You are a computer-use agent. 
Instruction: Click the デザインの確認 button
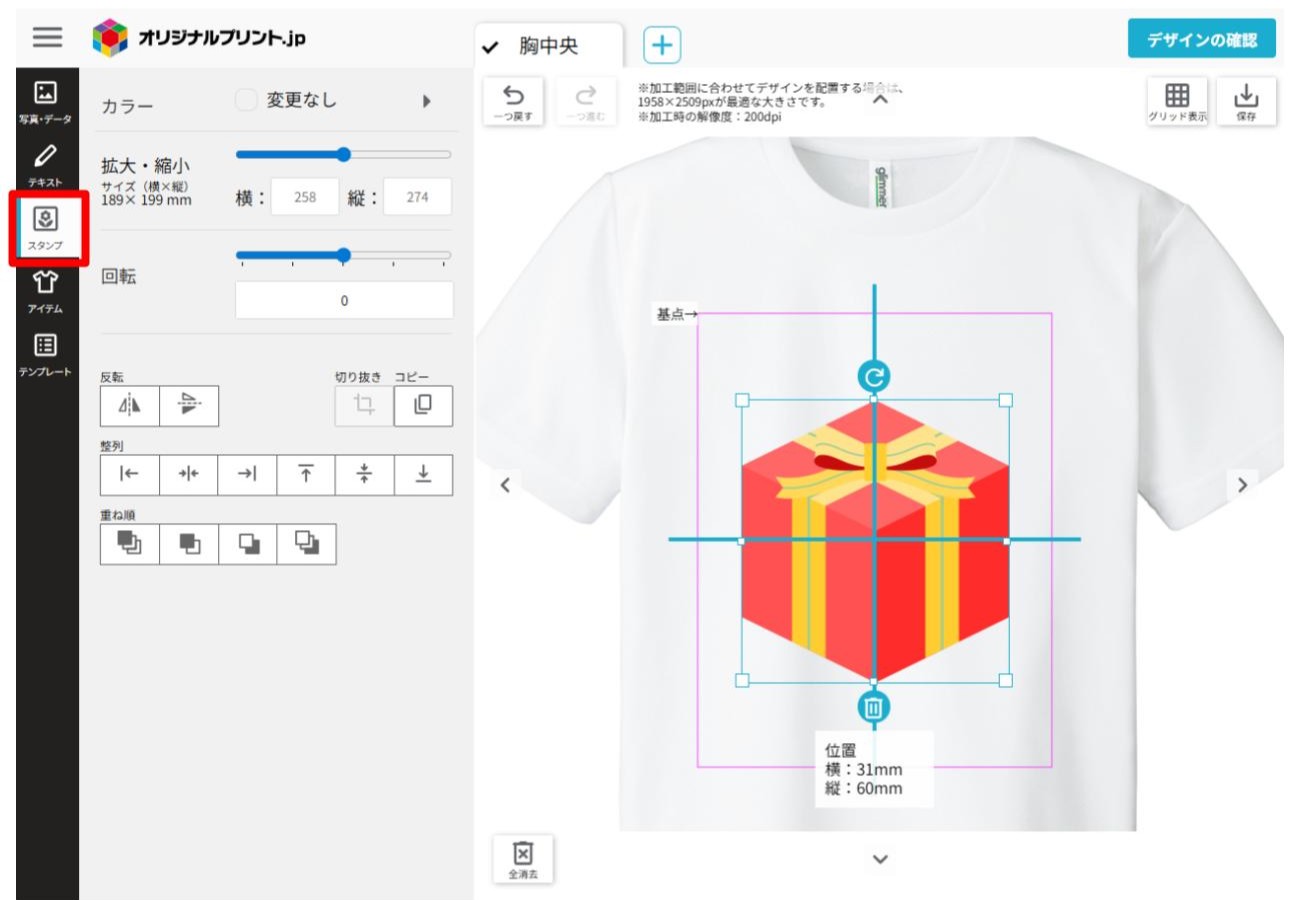click(1201, 40)
